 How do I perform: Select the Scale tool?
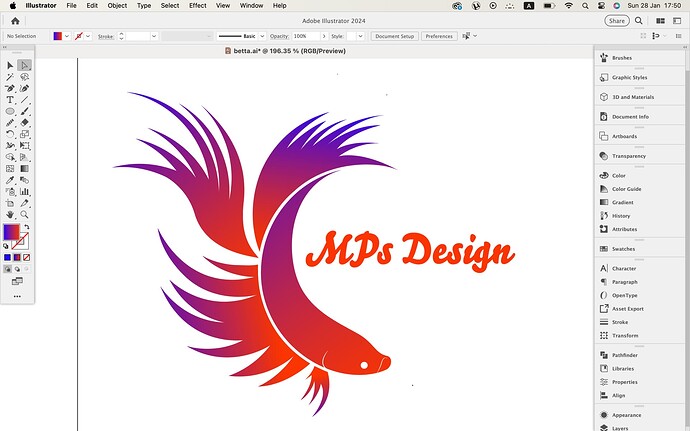click(x=24, y=134)
